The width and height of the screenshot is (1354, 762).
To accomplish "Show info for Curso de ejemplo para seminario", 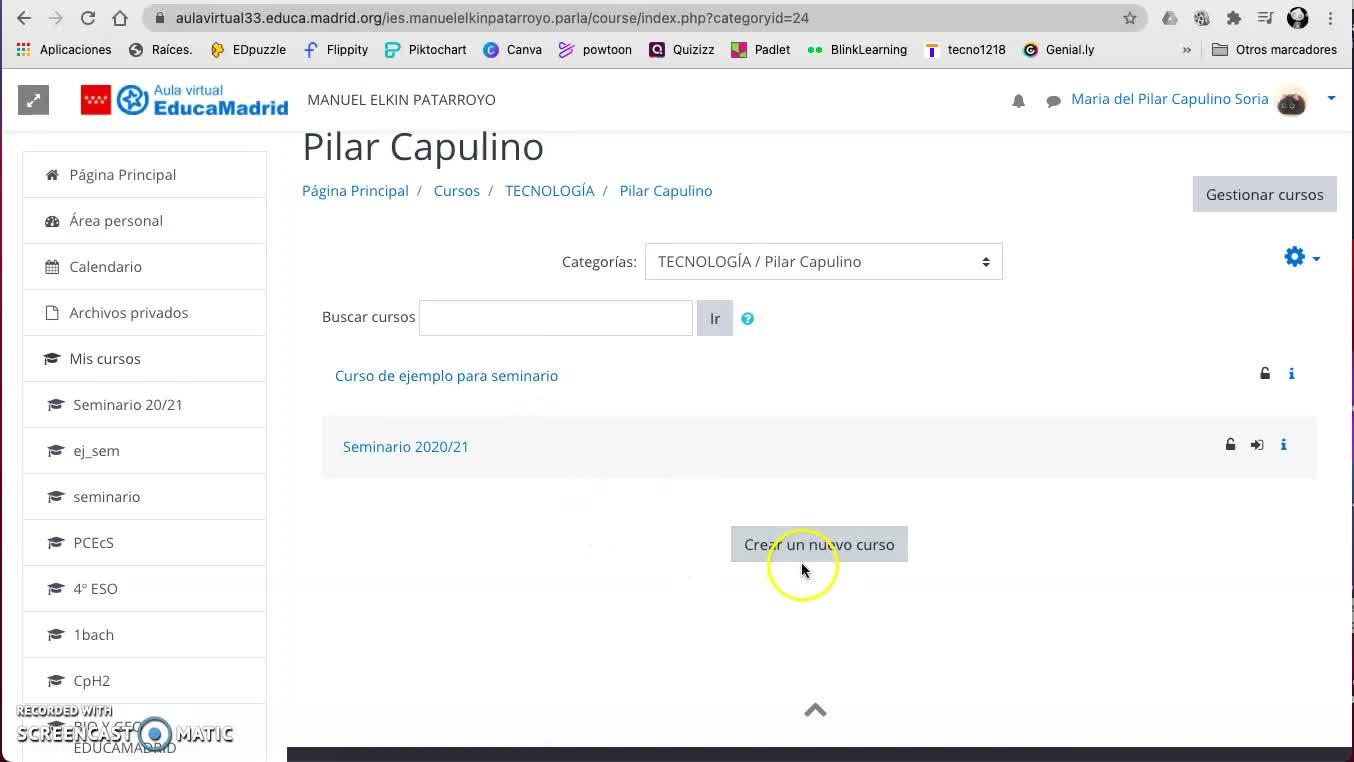I will [x=1291, y=374].
